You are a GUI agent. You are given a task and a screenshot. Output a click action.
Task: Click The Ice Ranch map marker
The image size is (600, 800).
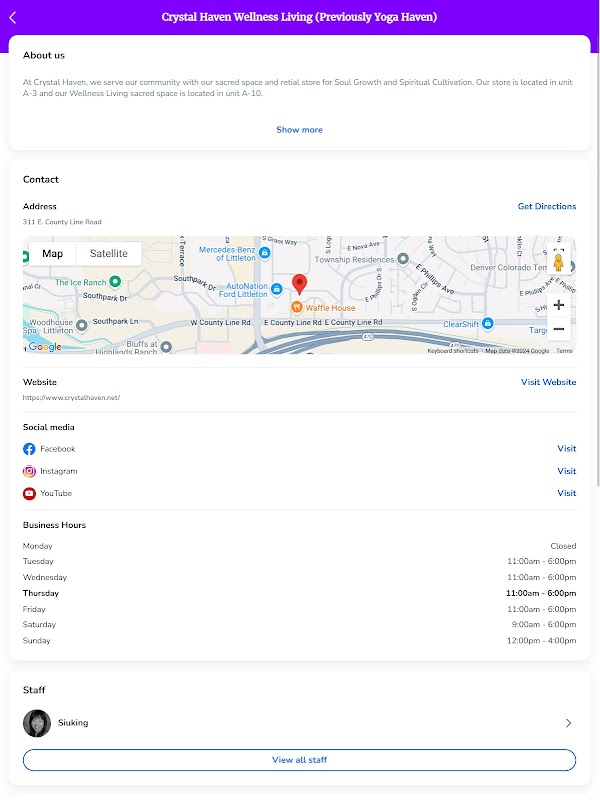click(x=115, y=281)
